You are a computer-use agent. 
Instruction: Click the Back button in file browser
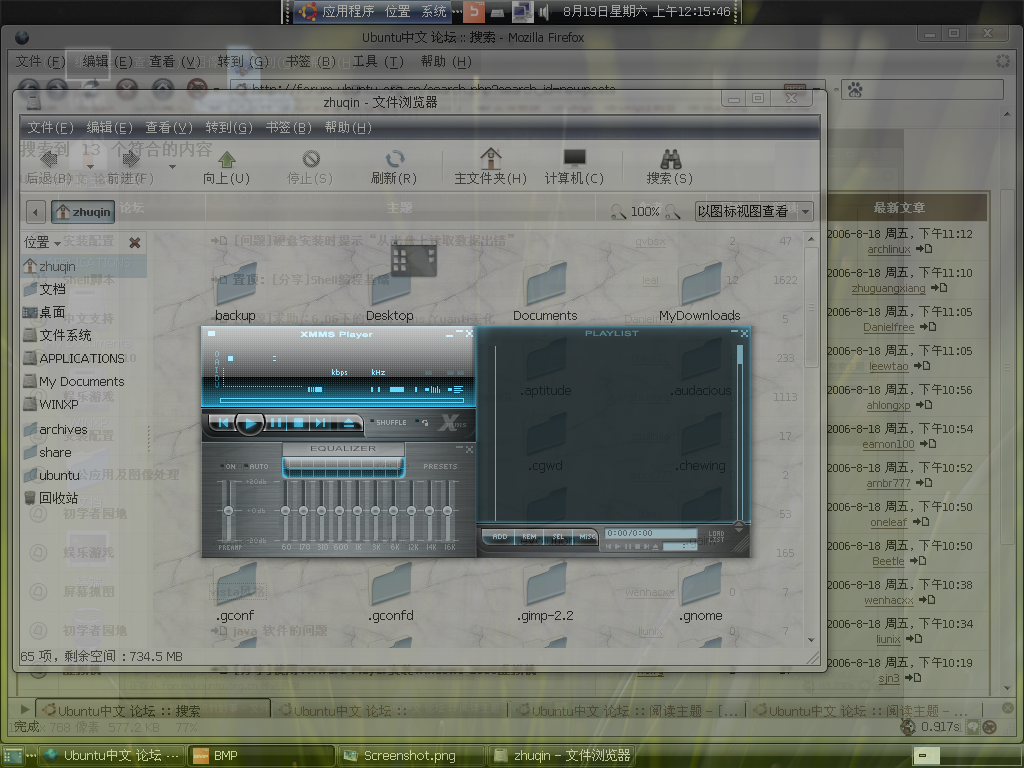click(x=49, y=166)
